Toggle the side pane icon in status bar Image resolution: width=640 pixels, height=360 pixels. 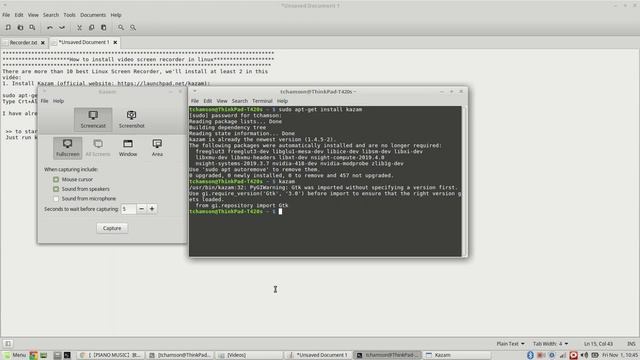(x=8, y=344)
